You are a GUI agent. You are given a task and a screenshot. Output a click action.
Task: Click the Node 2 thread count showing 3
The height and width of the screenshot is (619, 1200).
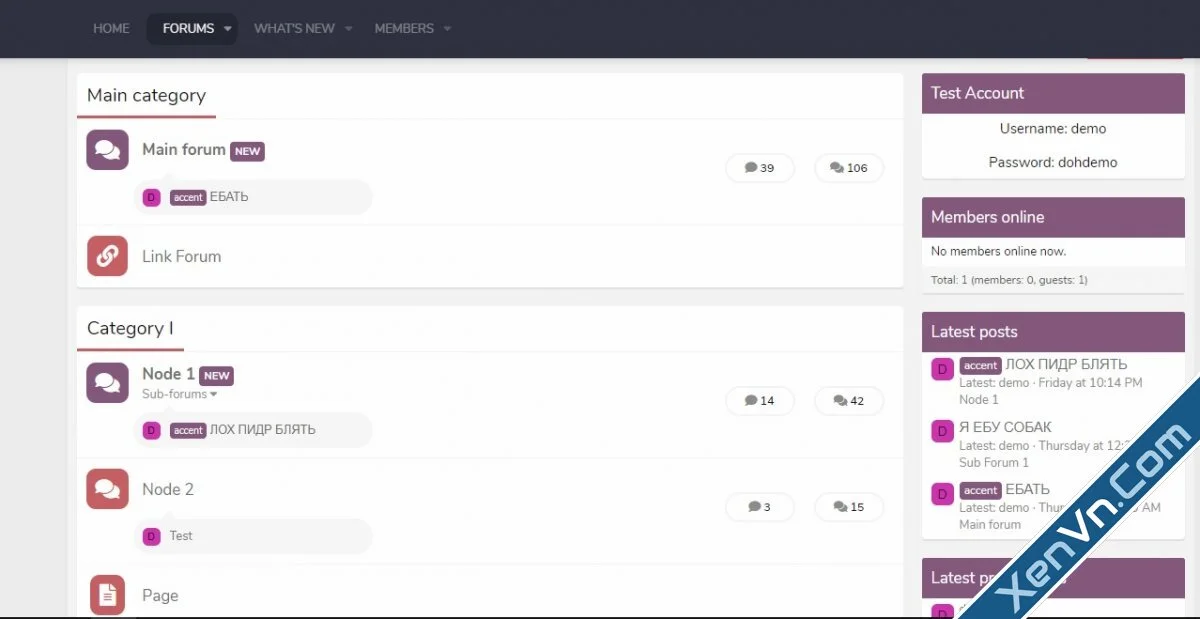pos(760,507)
